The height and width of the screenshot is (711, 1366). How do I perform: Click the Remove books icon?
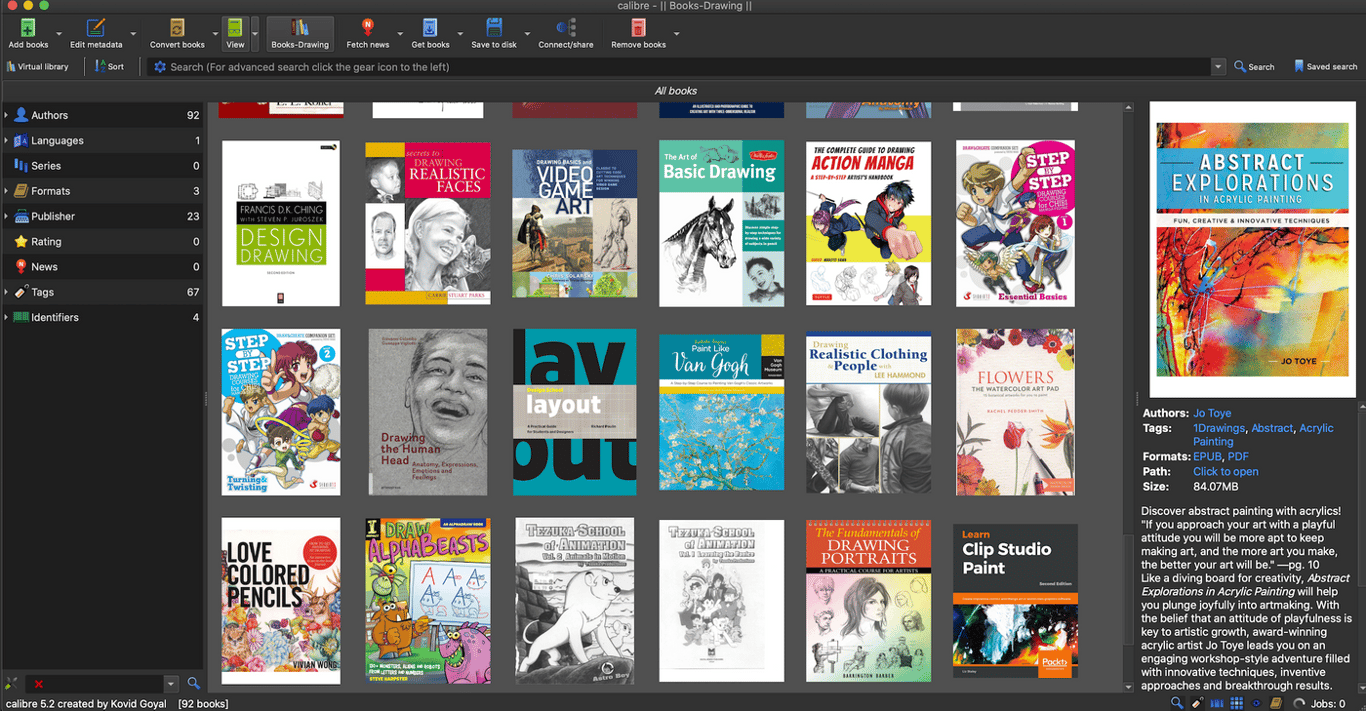tap(638, 28)
